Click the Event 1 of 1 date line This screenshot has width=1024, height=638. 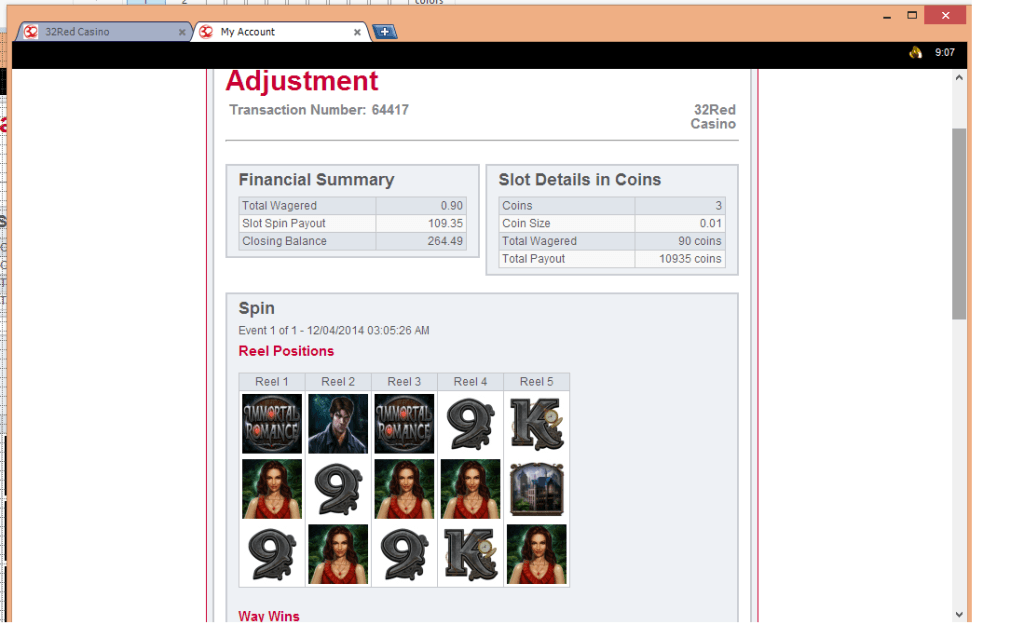[x=334, y=330]
